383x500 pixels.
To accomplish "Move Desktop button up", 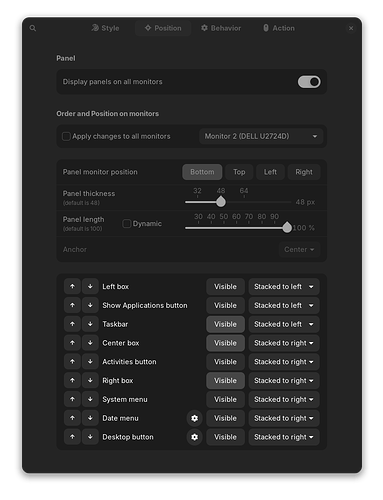I will 72,437.
